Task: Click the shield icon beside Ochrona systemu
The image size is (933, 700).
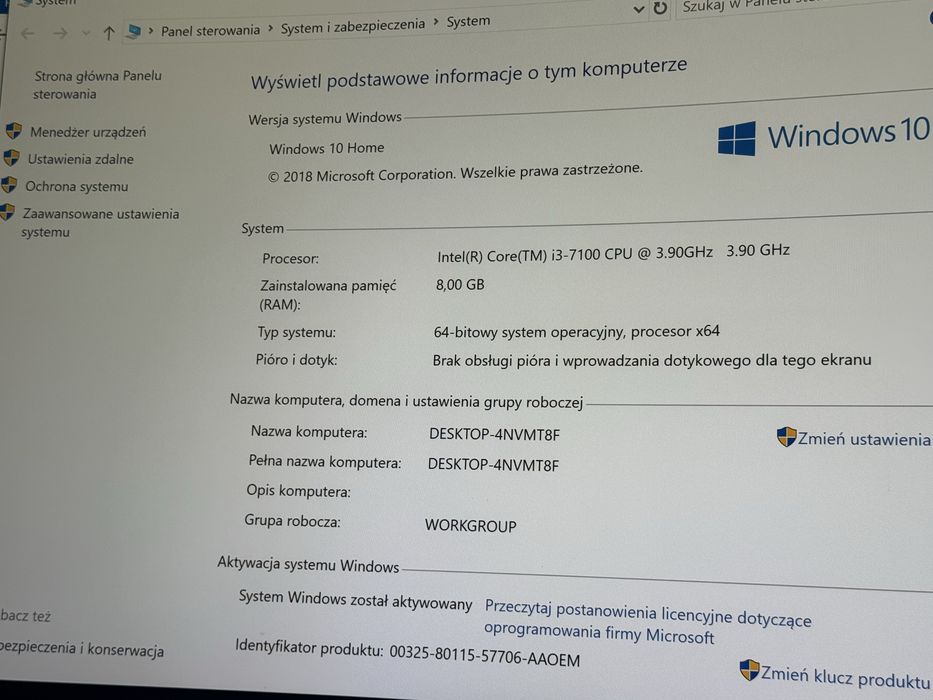Action: pyautogui.click(x=9, y=185)
